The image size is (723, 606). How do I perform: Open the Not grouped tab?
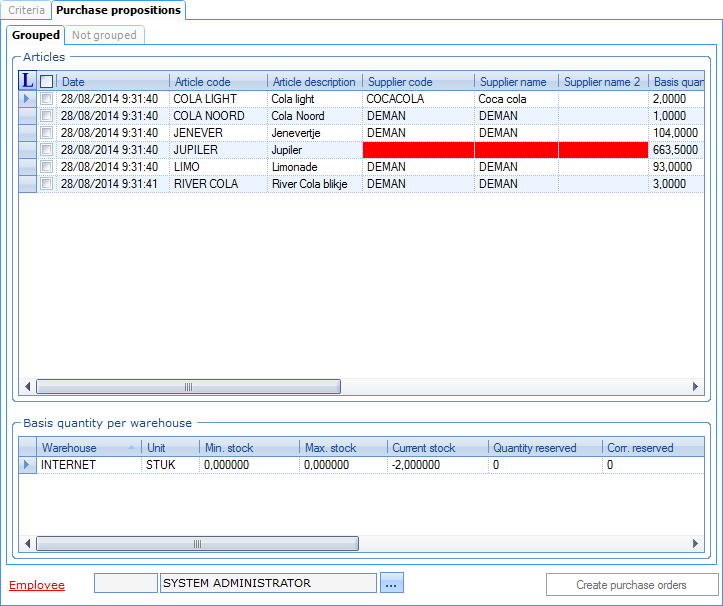coord(106,35)
